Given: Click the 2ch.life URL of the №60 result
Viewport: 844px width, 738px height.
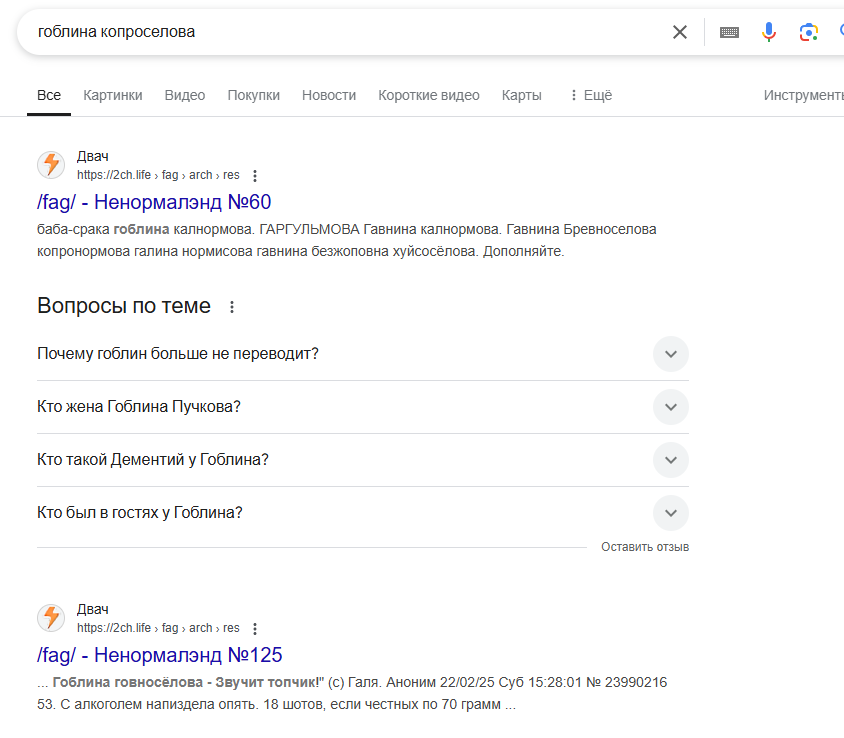Looking at the screenshot, I should click(x=158, y=175).
